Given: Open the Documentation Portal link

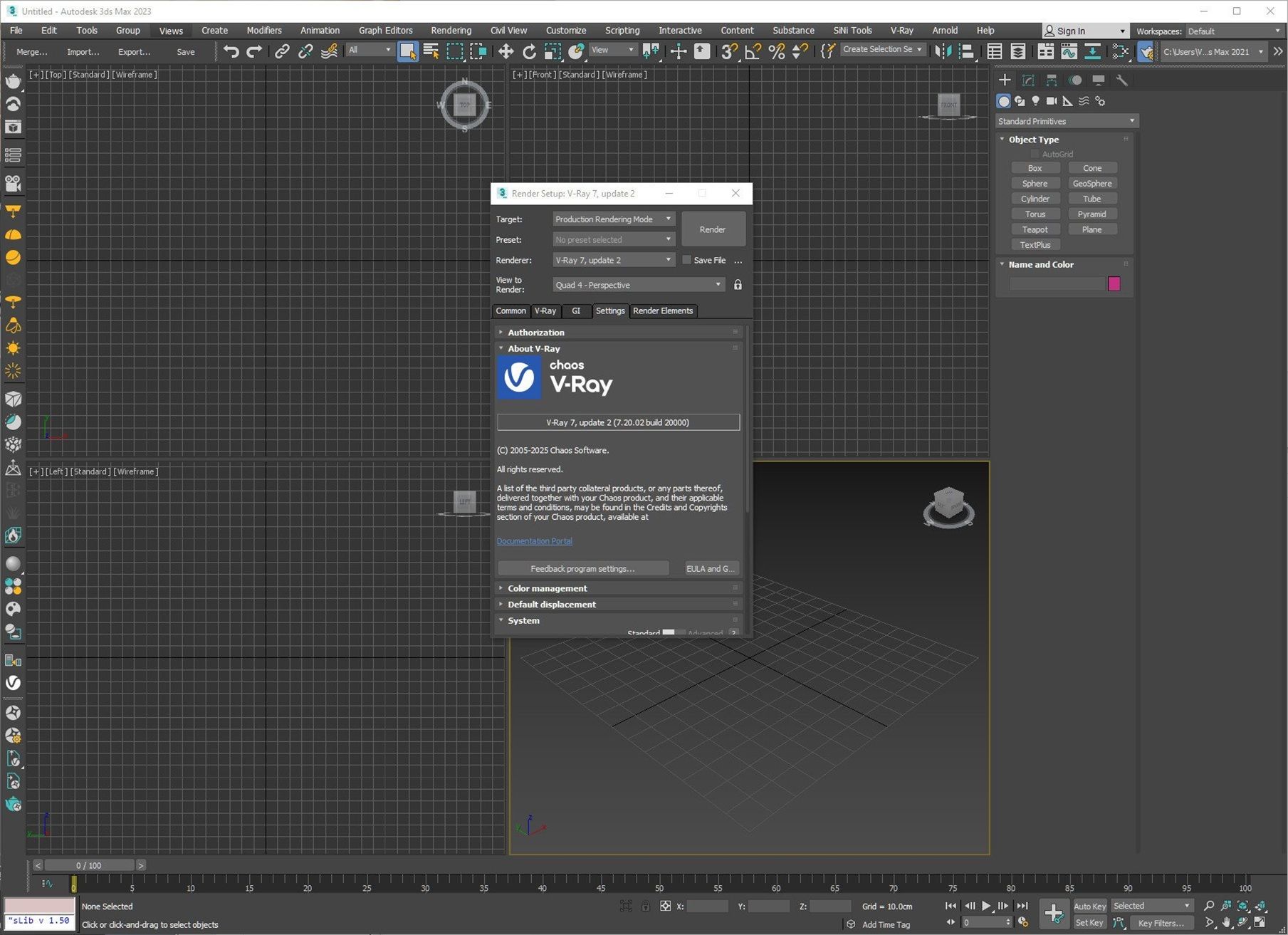Looking at the screenshot, I should click(534, 541).
